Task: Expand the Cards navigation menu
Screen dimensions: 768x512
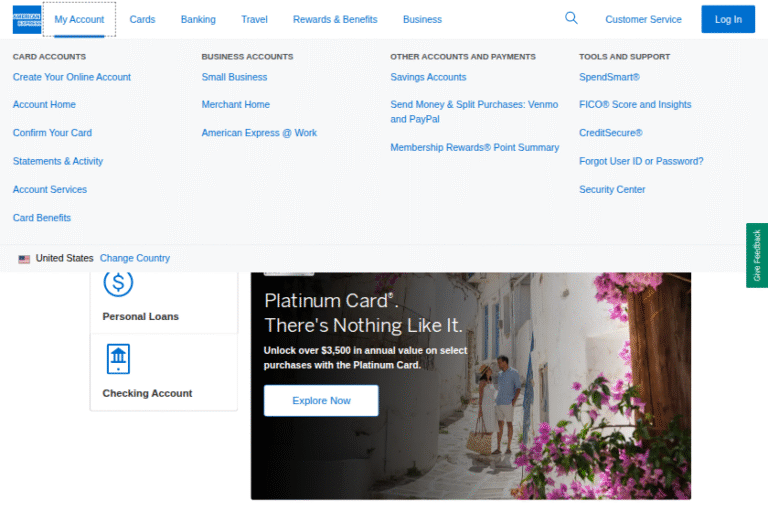Action: pyautogui.click(x=142, y=19)
